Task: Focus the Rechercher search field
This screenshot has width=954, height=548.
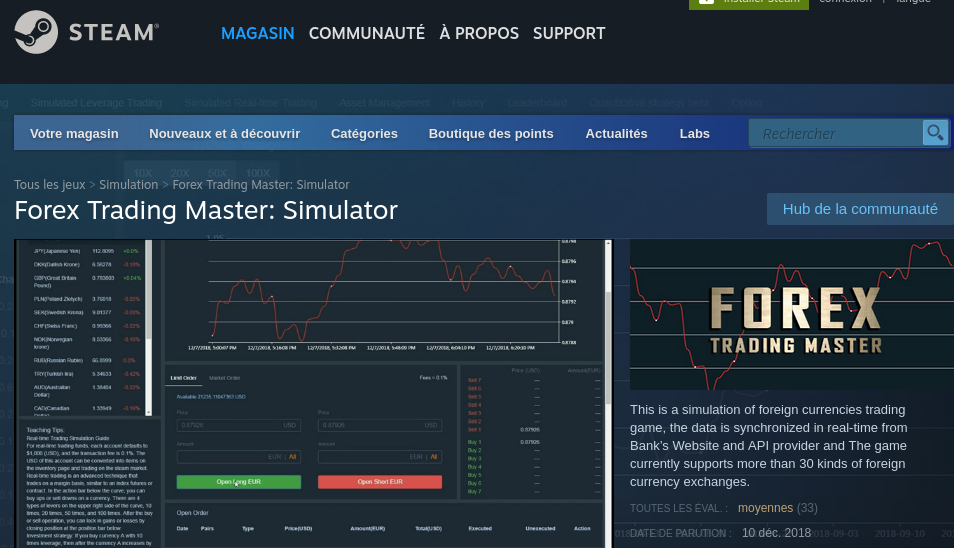Action: click(x=836, y=133)
